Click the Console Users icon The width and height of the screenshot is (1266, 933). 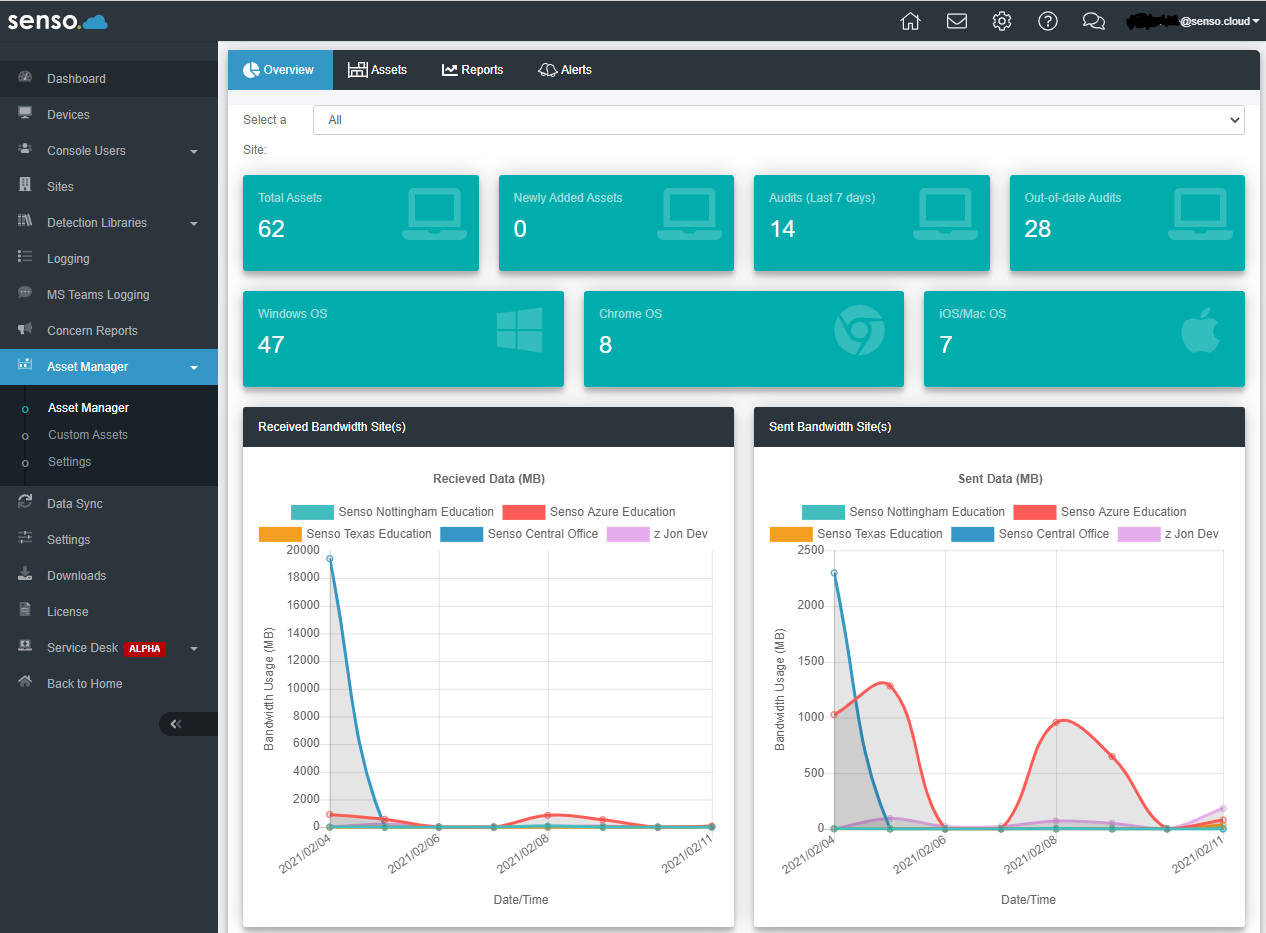point(26,150)
